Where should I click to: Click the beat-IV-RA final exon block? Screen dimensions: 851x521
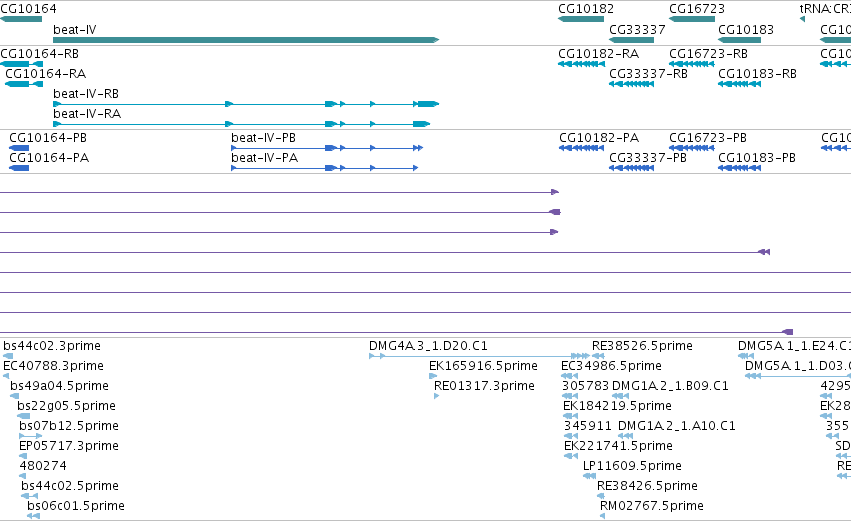coord(422,124)
